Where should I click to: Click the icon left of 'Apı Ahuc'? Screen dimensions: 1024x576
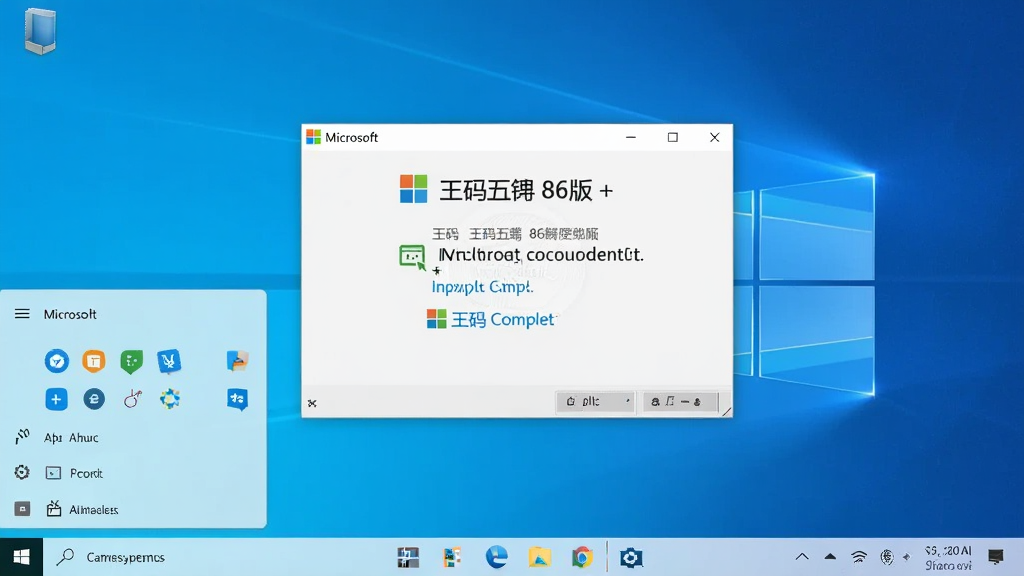tap(22, 436)
